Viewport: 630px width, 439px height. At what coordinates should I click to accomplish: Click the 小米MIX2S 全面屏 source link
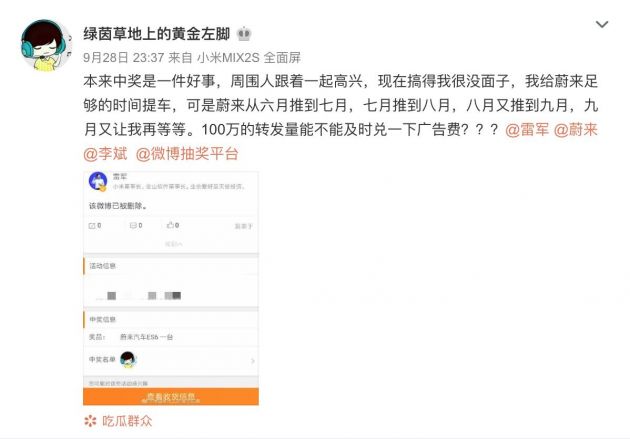[x=249, y=58]
